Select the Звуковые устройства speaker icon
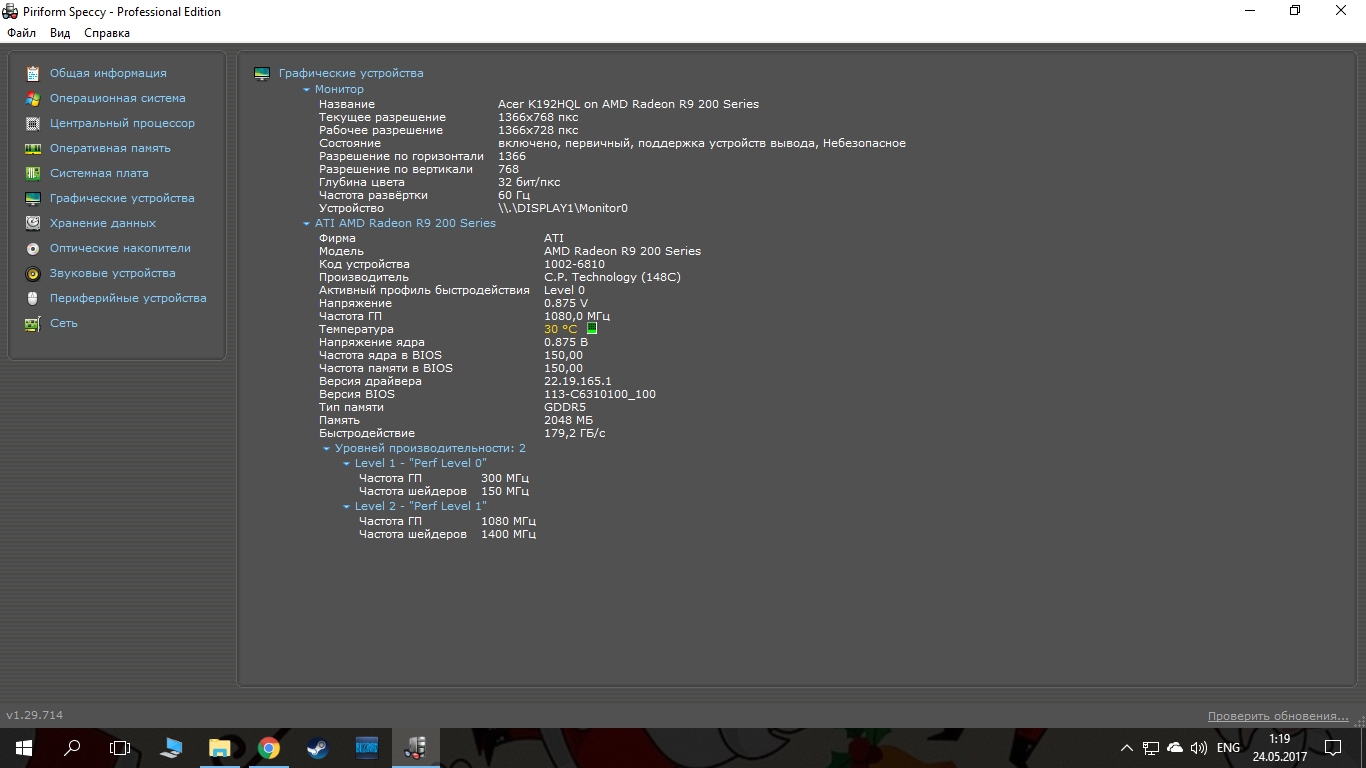This screenshot has height=768, width=1366. pyautogui.click(x=33, y=273)
